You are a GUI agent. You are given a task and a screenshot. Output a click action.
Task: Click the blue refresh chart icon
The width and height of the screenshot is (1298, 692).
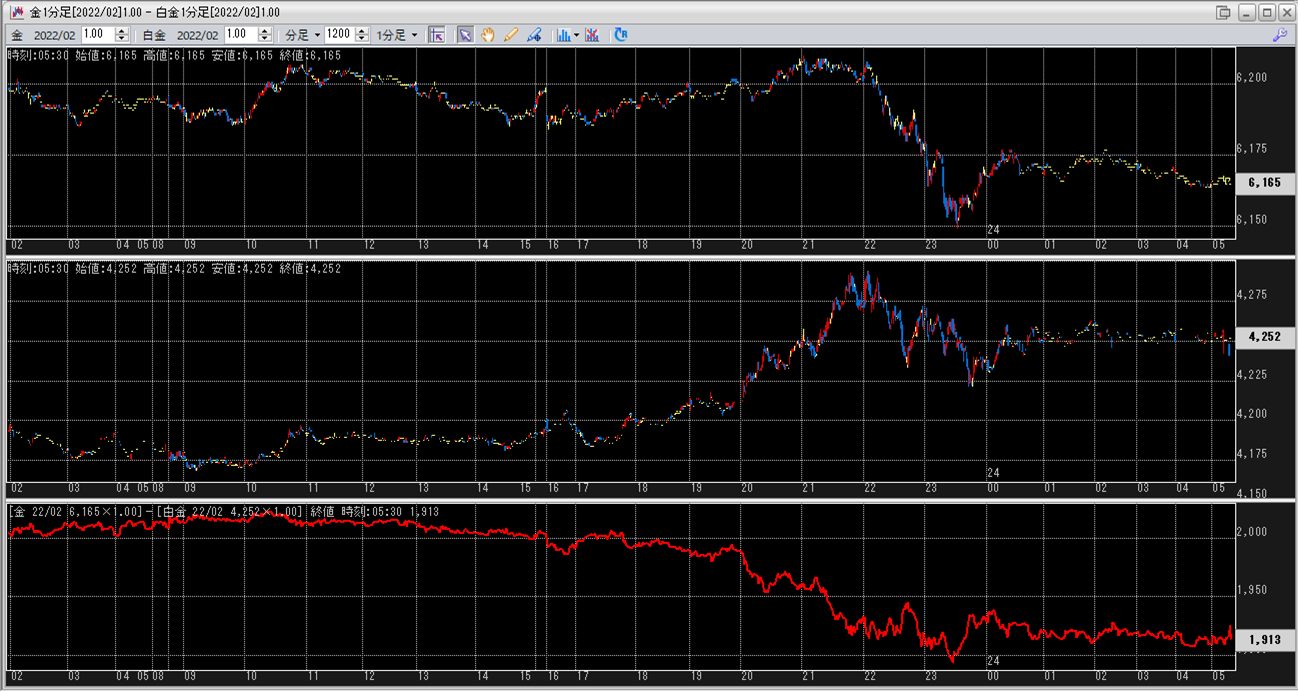click(x=621, y=35)
